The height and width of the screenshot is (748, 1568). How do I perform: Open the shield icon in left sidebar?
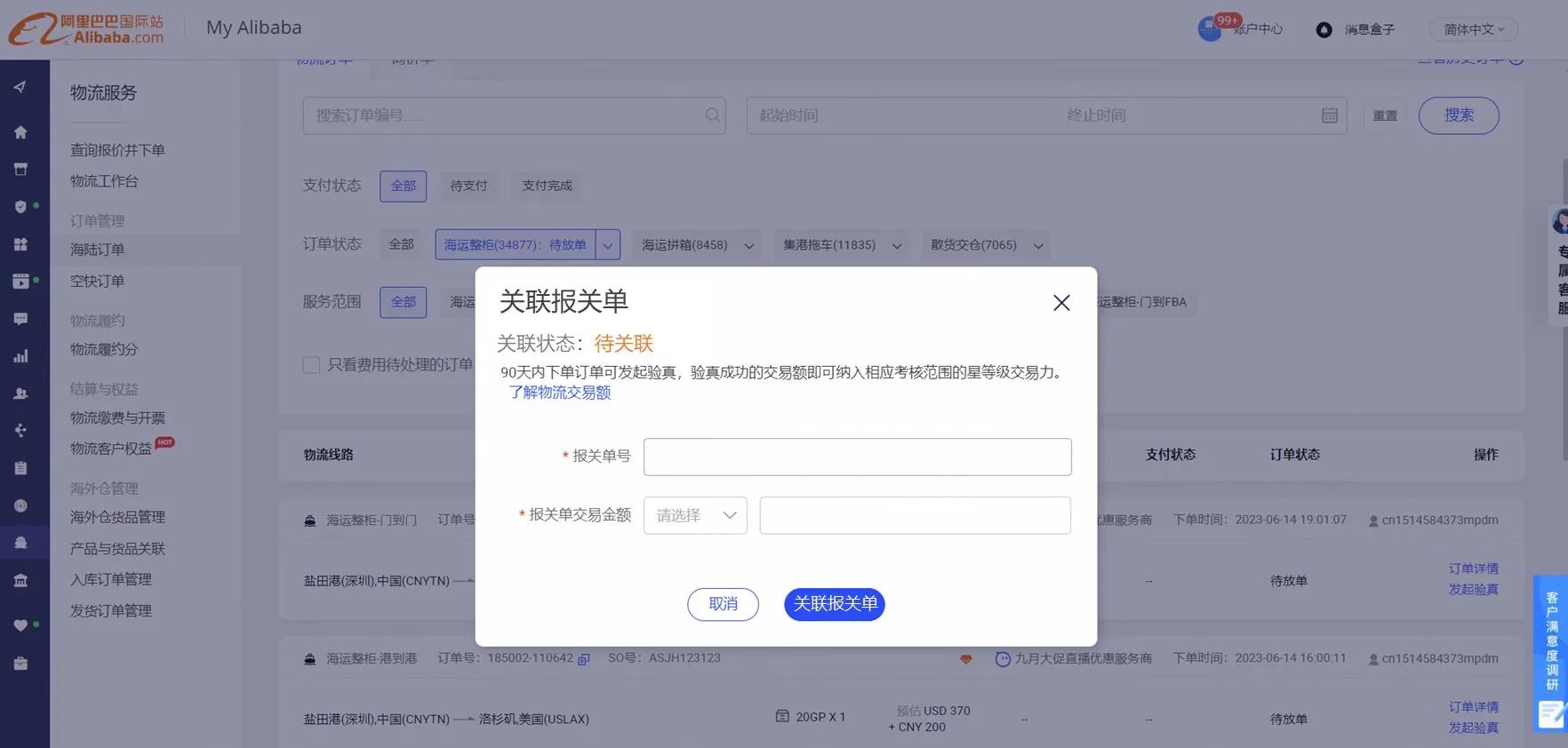pyautogui.click(x=20, y=207)
